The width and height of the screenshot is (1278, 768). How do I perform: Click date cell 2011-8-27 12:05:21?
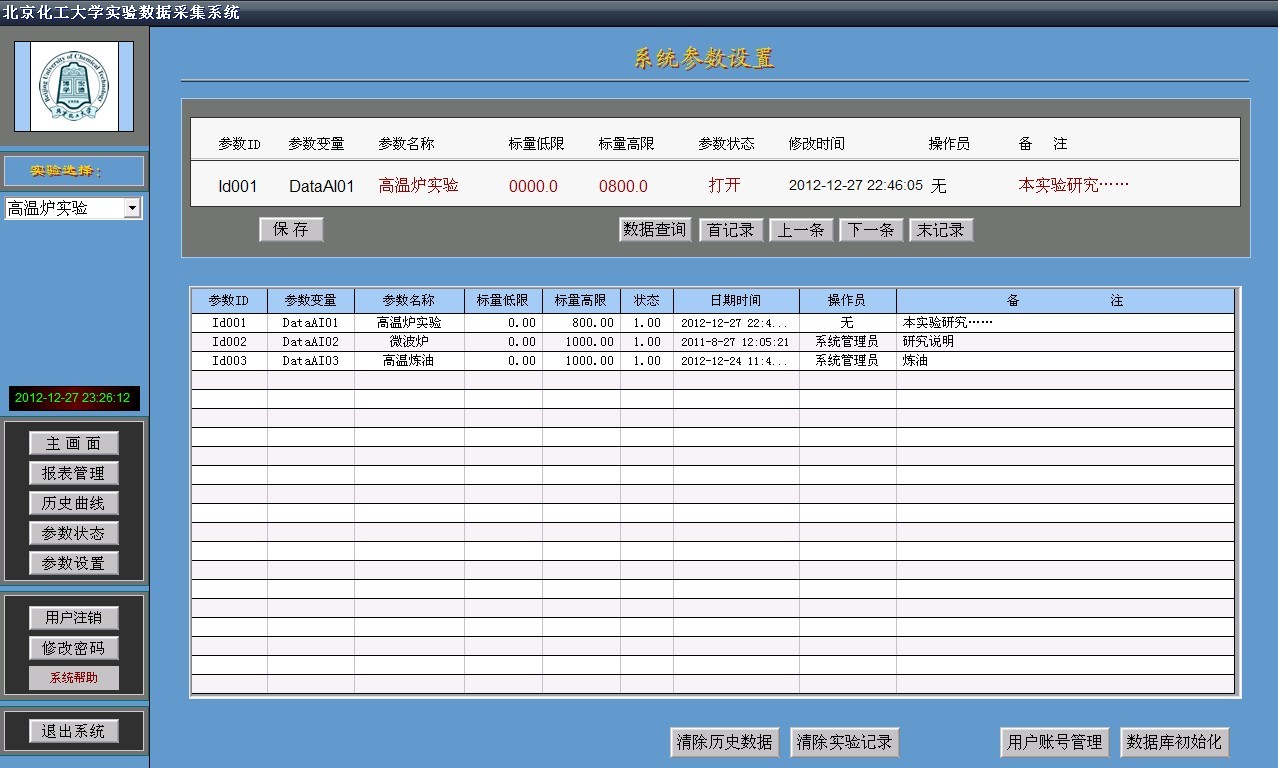pyautogui.click(x=736, y=342)
